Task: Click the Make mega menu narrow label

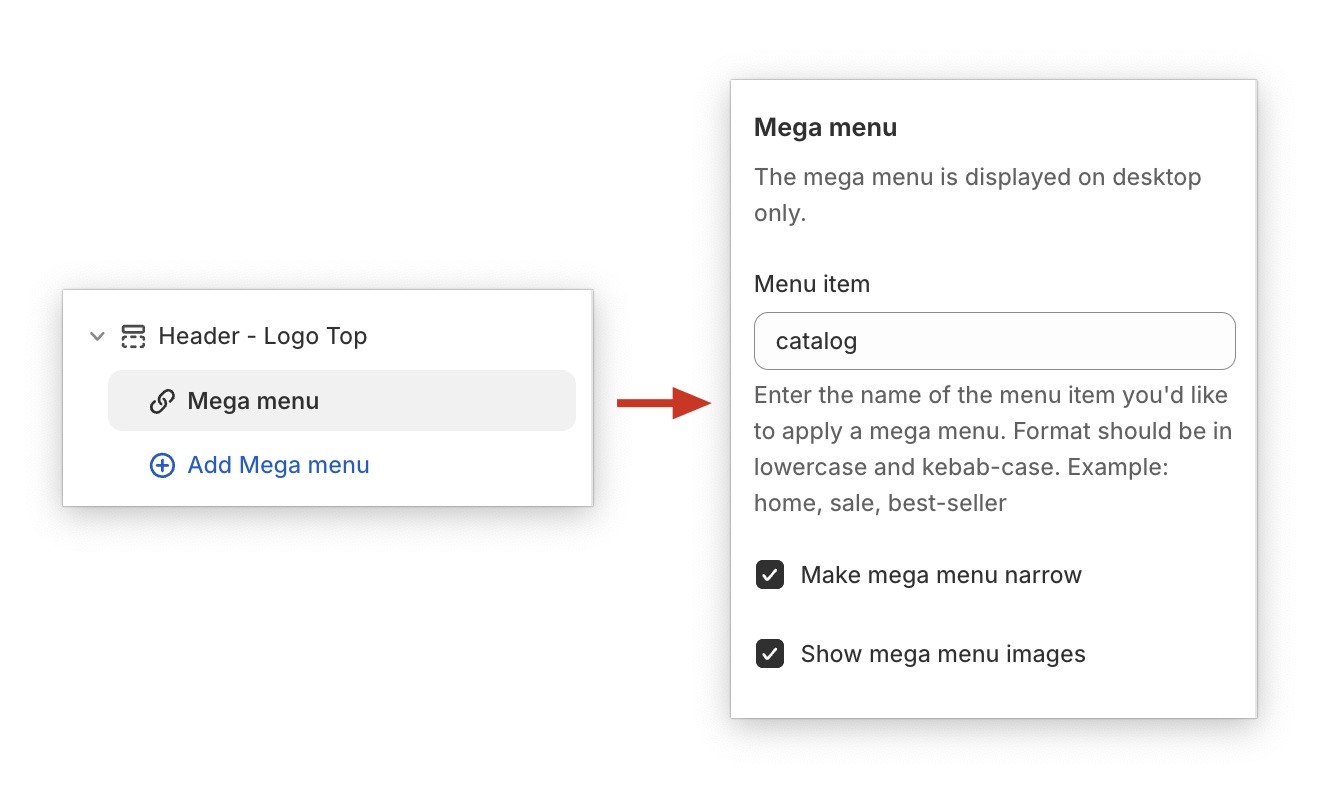Action: coord(941,575)
